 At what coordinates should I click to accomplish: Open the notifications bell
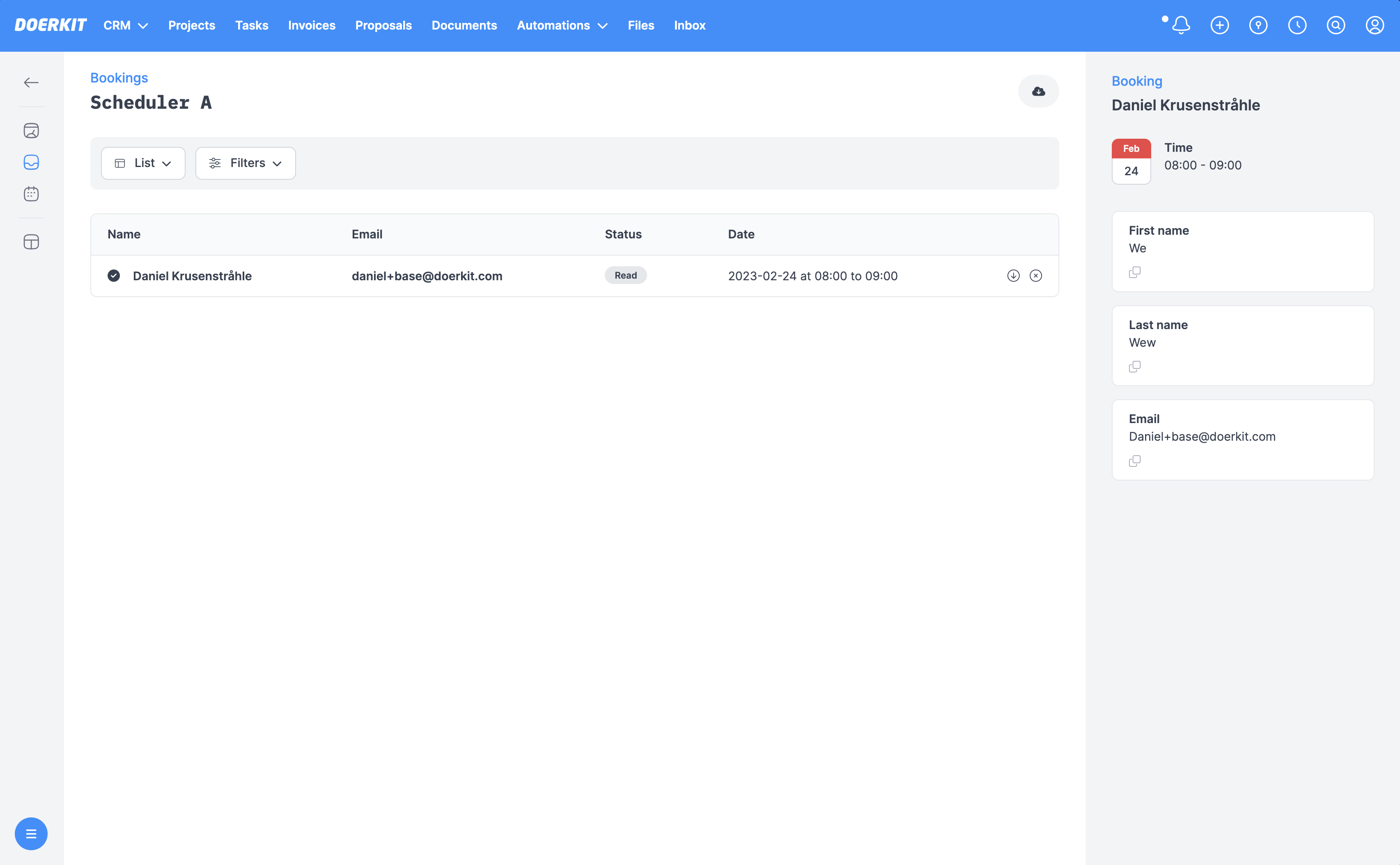coord(1181,25)
